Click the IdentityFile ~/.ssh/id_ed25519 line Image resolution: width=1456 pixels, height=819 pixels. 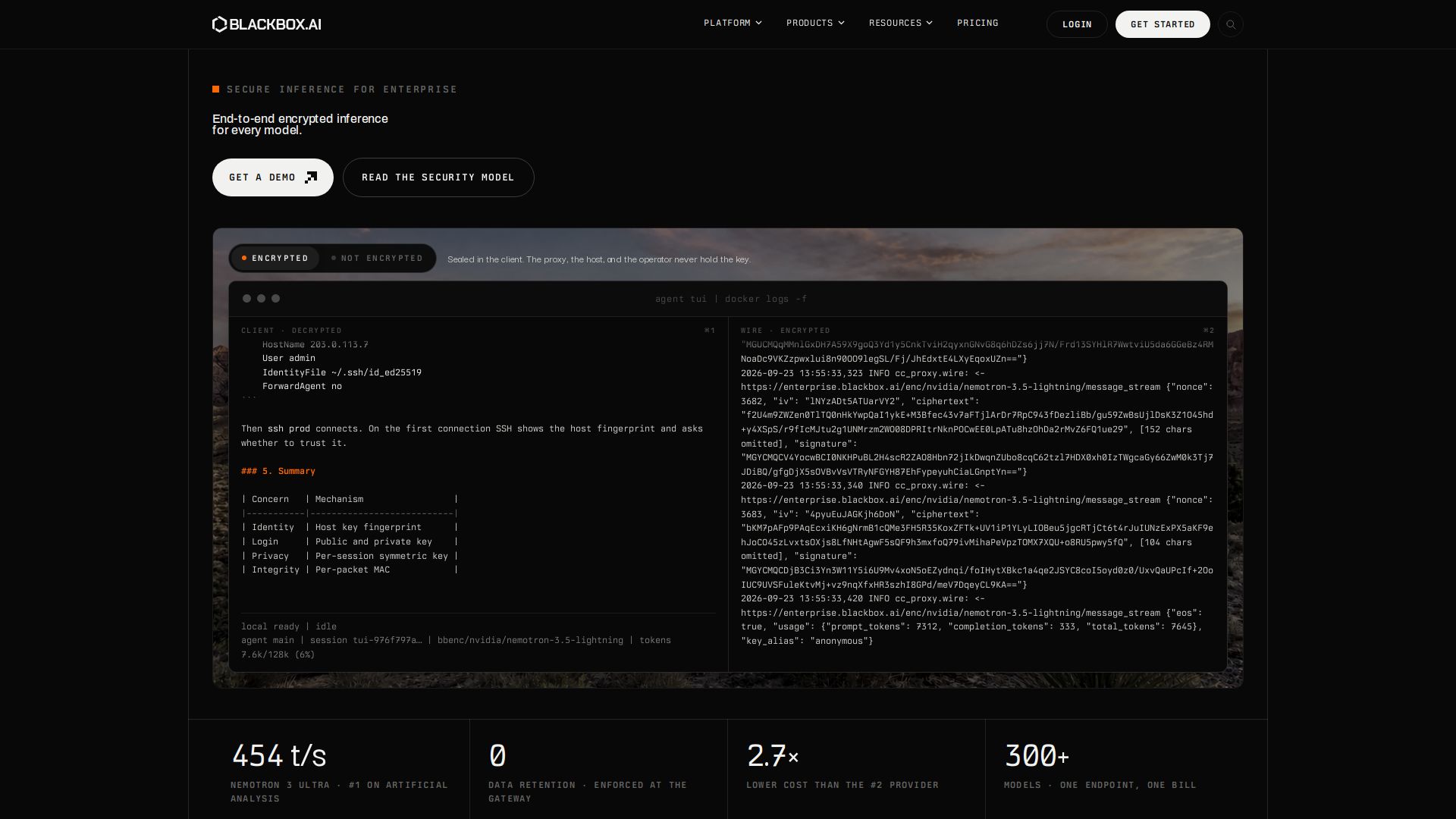tap(342, 372)
